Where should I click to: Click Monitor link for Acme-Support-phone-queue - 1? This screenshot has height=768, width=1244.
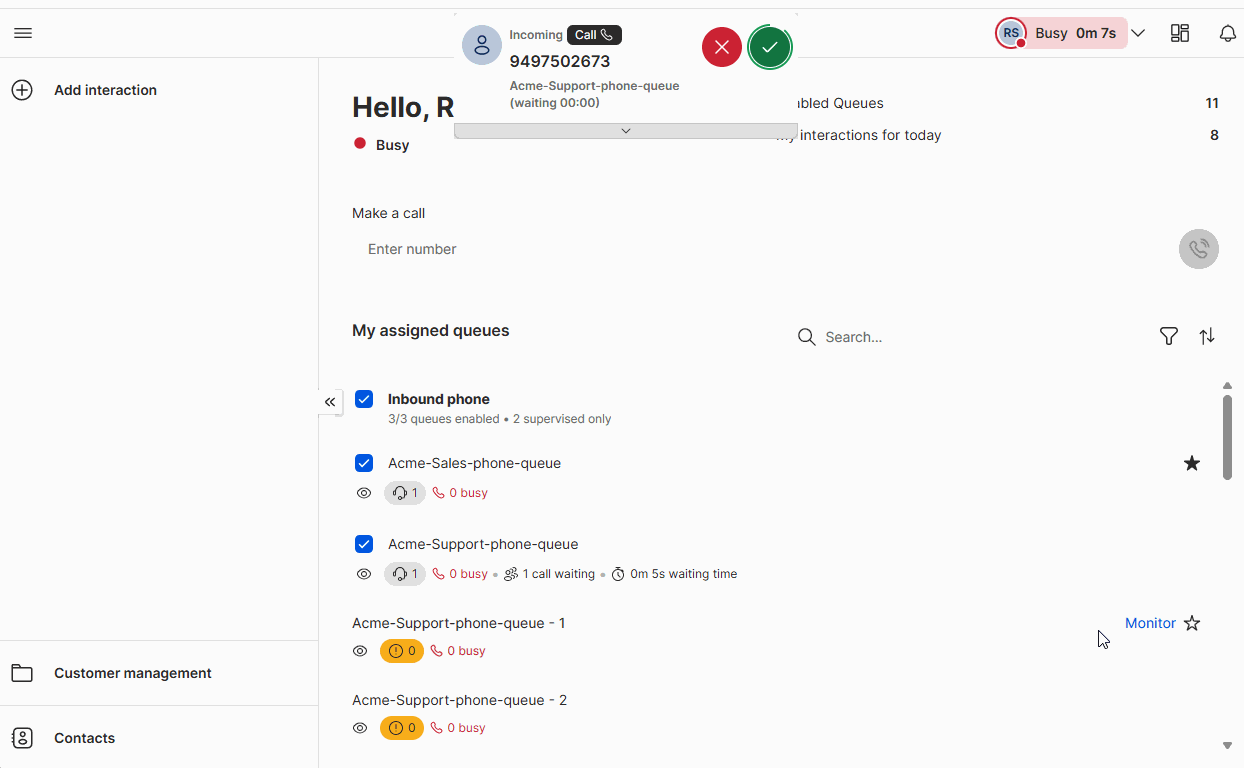[x=1150, y=623]
